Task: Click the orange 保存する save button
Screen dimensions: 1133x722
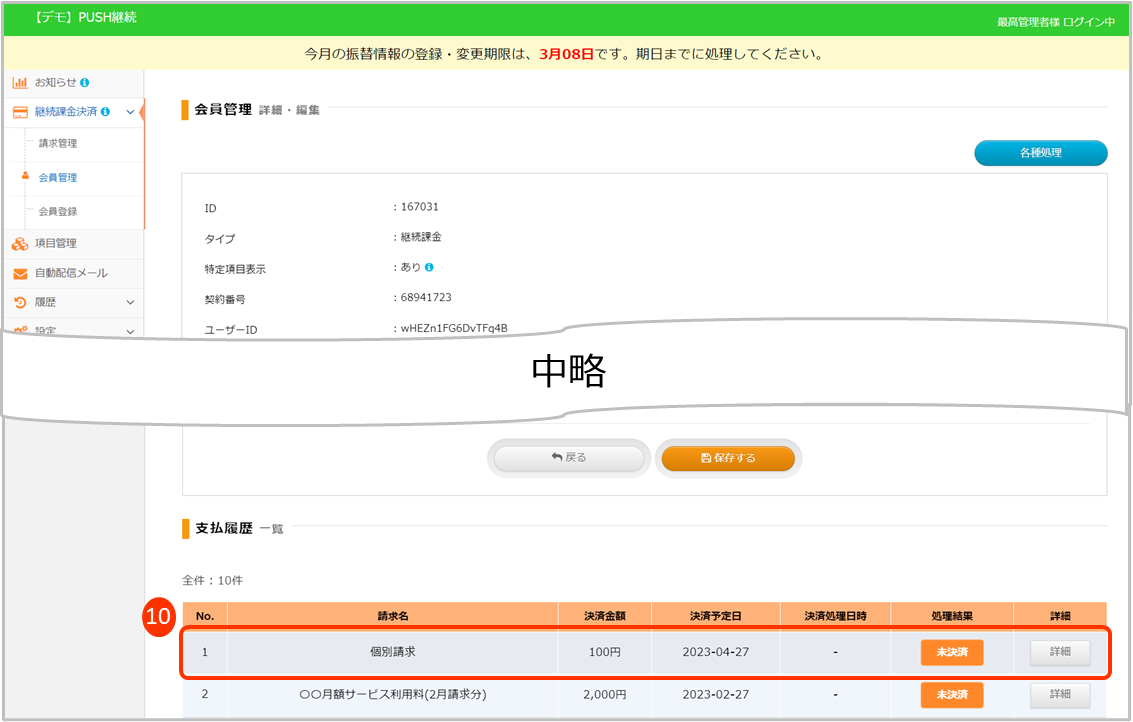Action: pos(728,458)
